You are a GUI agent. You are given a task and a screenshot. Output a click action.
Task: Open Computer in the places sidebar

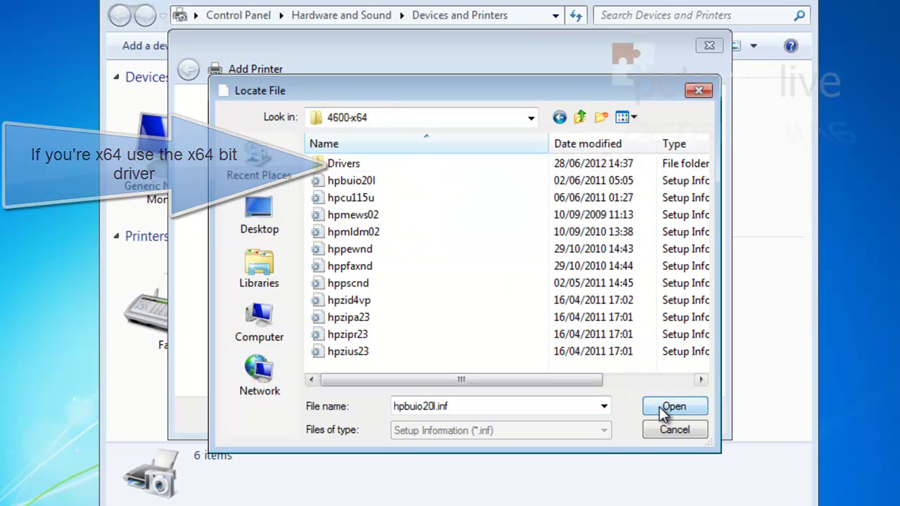pyautogui.click(x=259, y=322)
